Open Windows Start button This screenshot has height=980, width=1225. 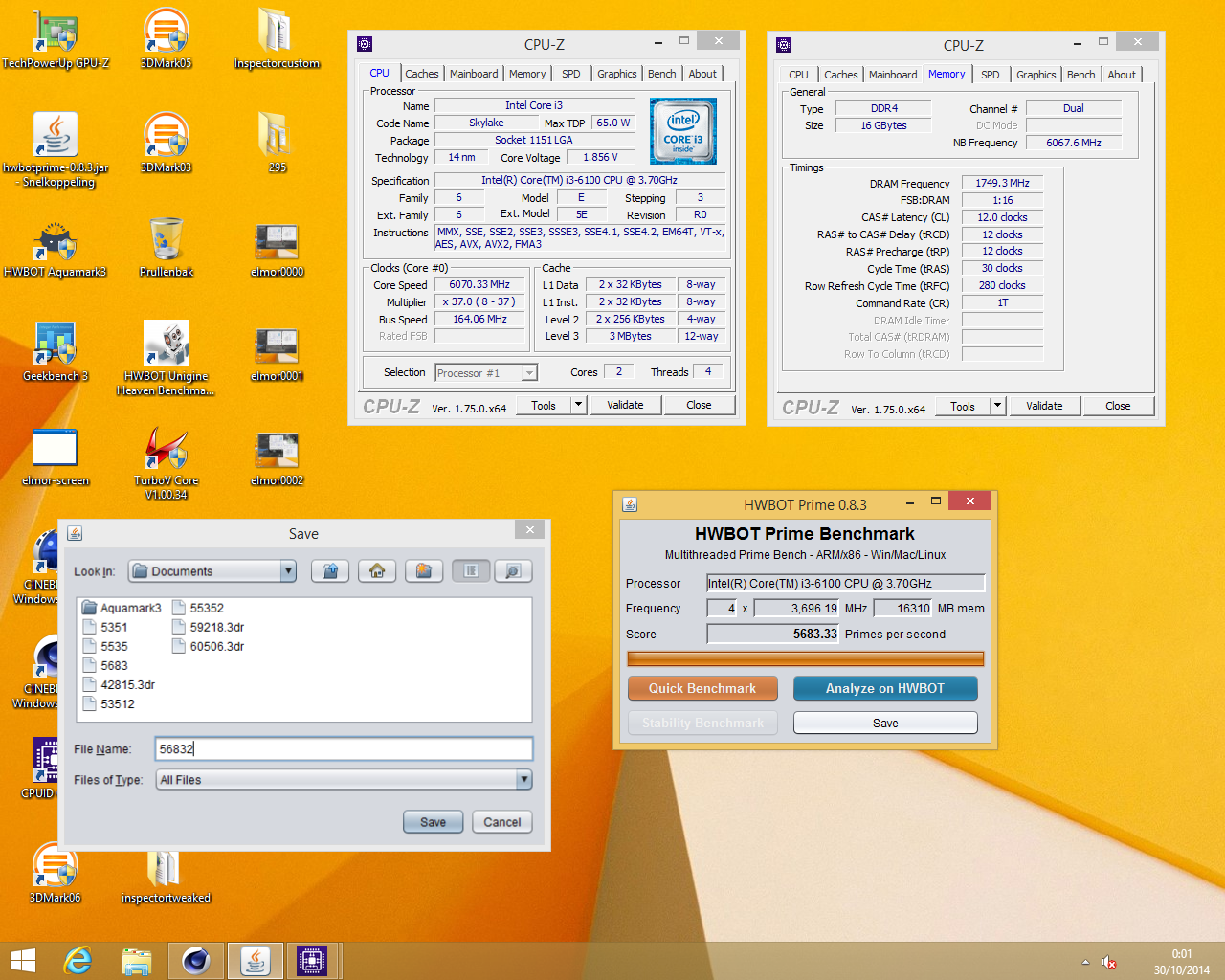click(x=23, y=961)
